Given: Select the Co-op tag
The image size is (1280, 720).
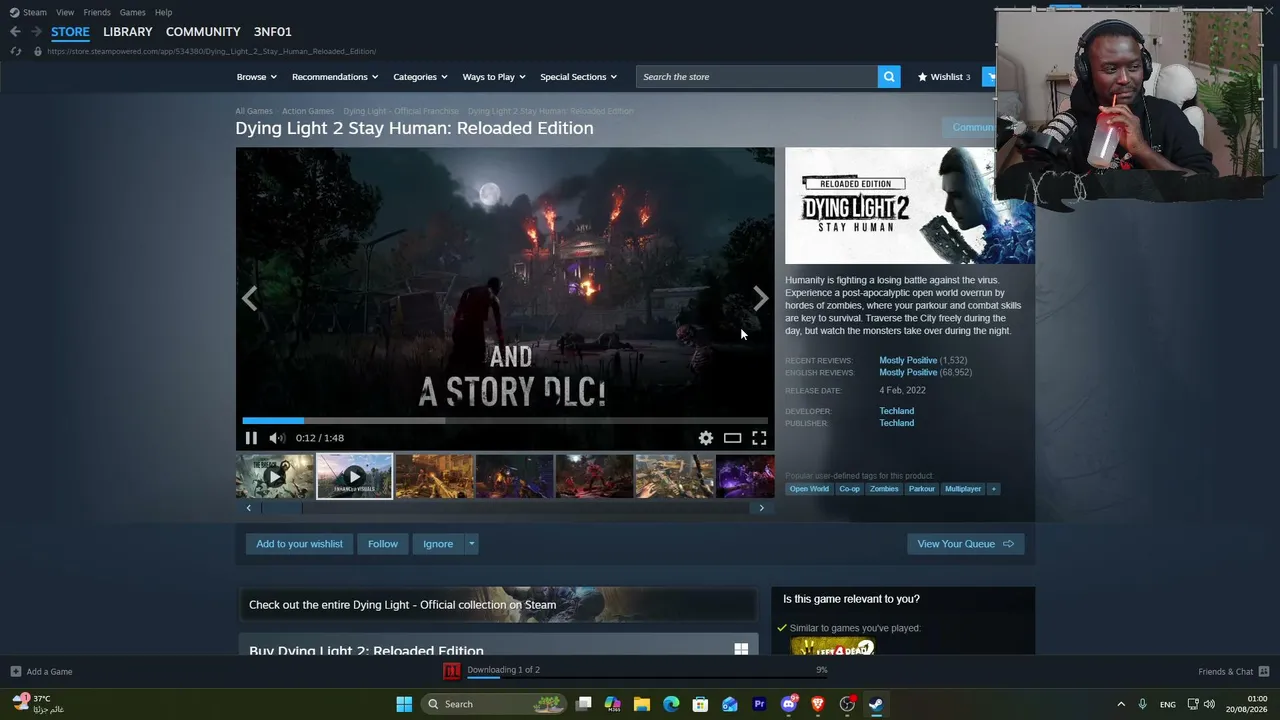Looking at the screenshot, I should point(849,489).
